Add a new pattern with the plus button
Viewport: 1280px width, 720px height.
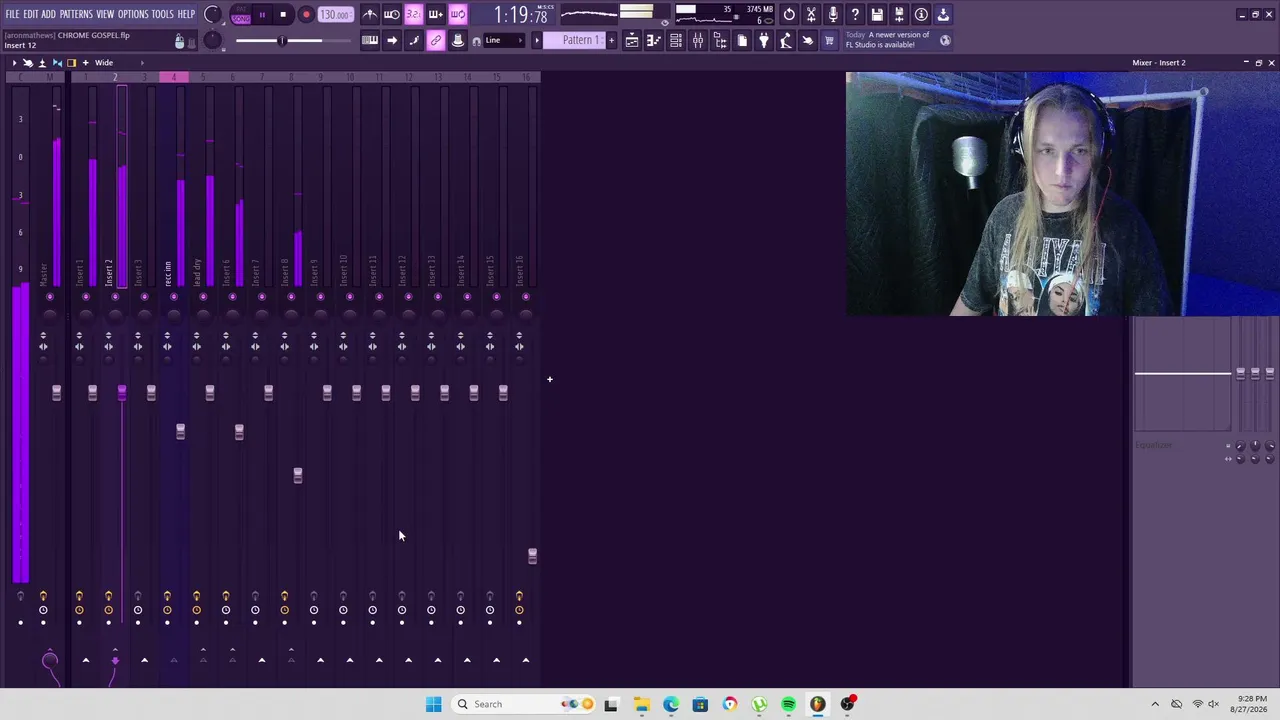click(612, 41)
